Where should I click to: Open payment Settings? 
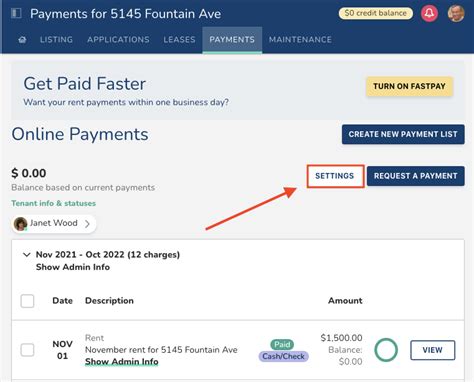335,176
